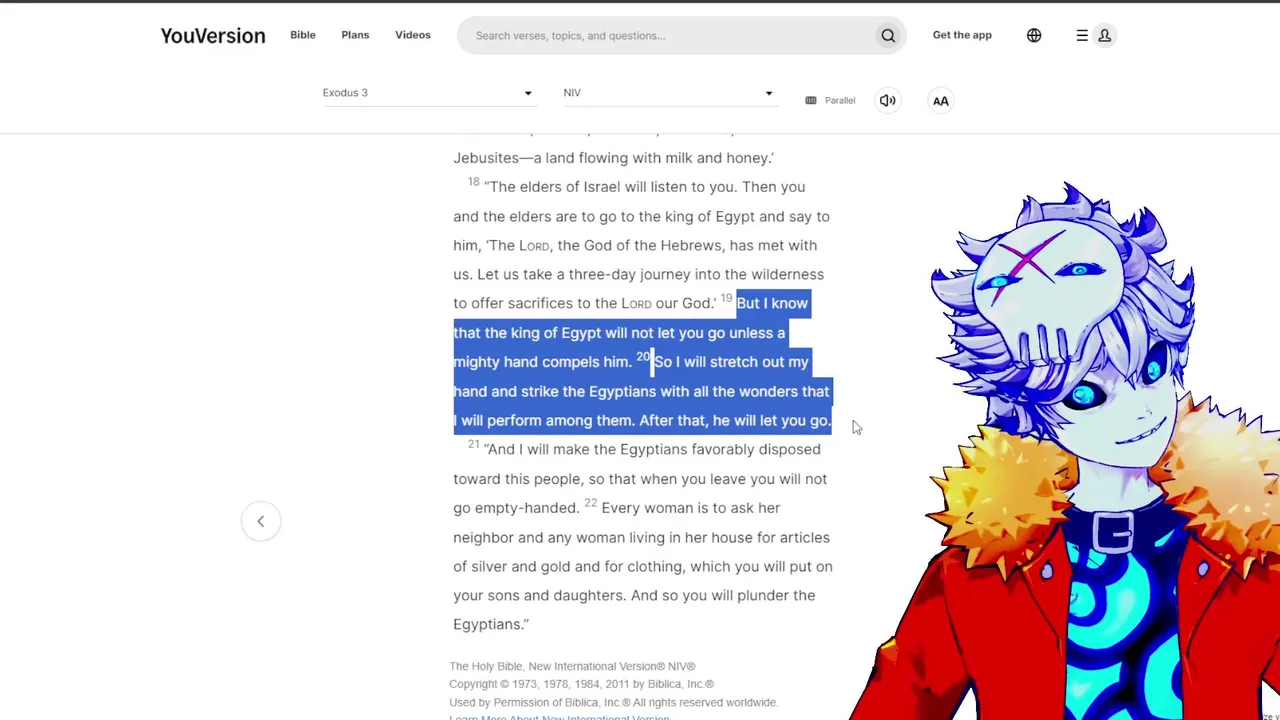Click the "plunder the Egyptians" line
Image resolution: width=1280 pixels, height=720 pixels.
[634, 595]
